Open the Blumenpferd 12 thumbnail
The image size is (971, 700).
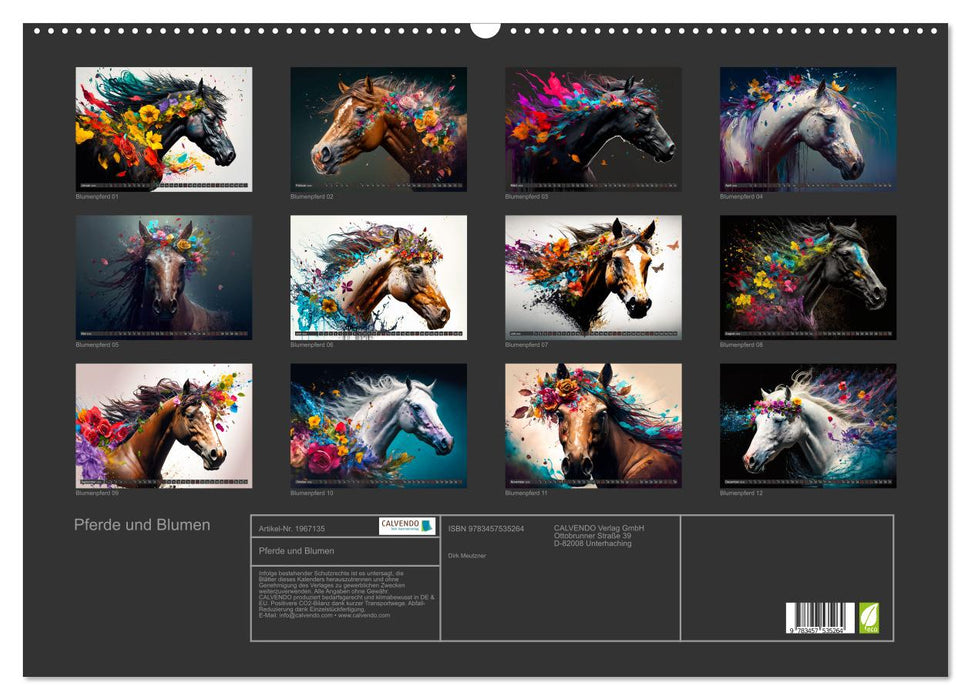(x=808, y=425)
